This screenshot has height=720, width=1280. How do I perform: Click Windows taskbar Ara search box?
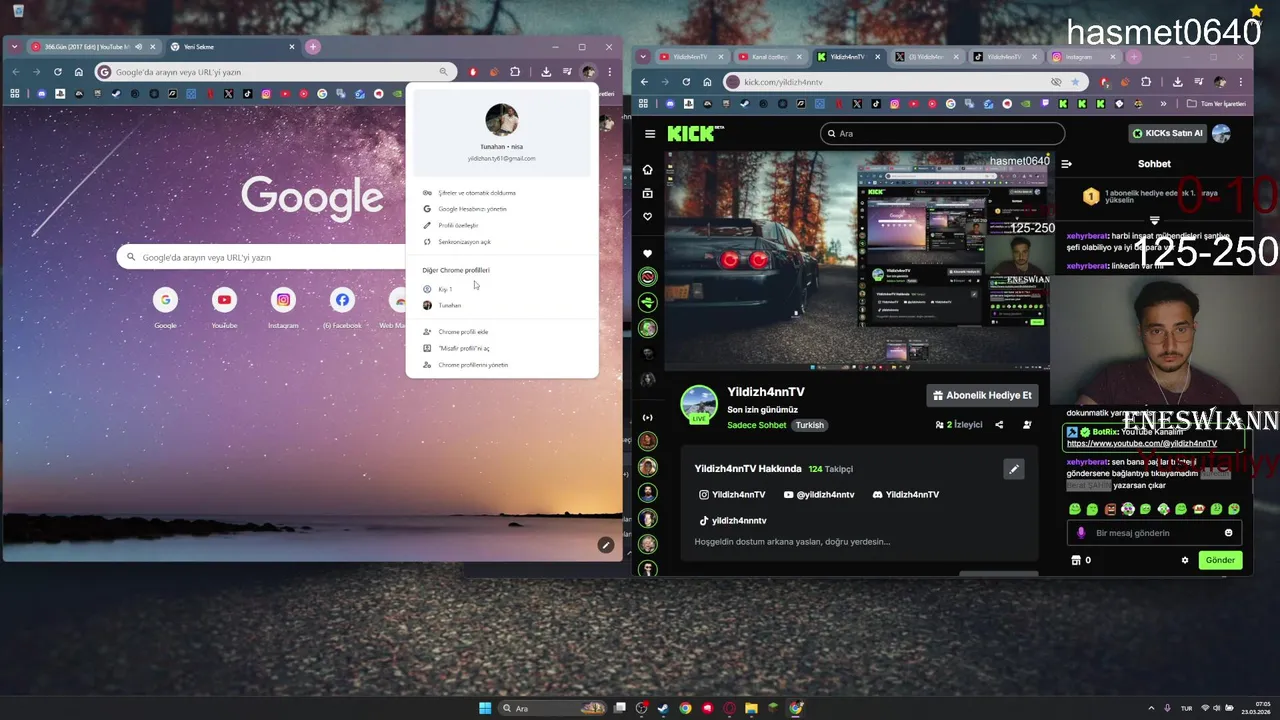(x=554, y=708)
